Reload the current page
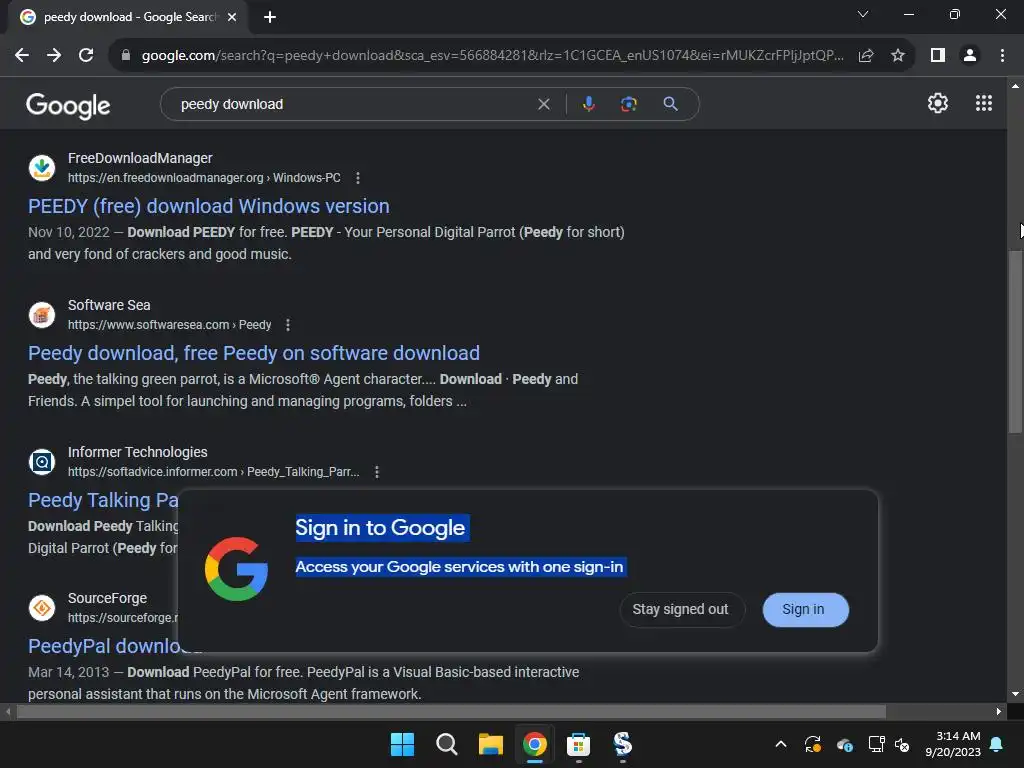1024x768 pixels. click(86, 56)
